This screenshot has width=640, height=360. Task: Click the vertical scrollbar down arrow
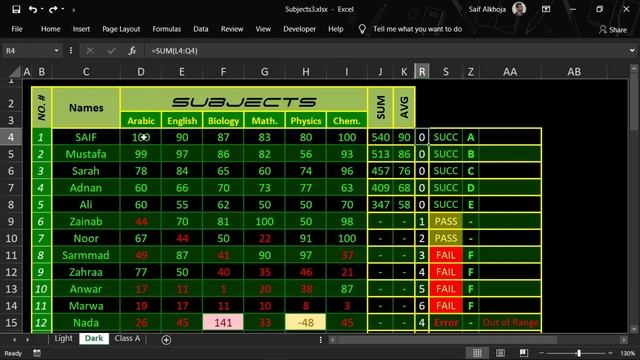[633, 329]
